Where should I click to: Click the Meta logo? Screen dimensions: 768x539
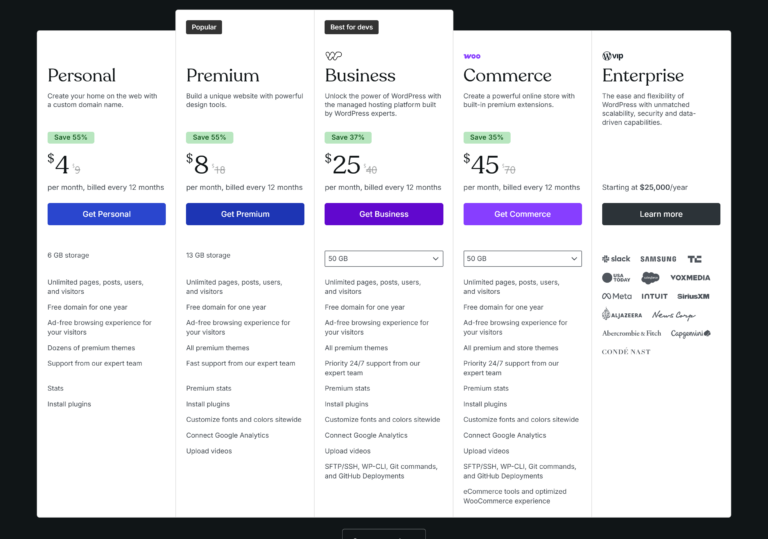[617, 296]
